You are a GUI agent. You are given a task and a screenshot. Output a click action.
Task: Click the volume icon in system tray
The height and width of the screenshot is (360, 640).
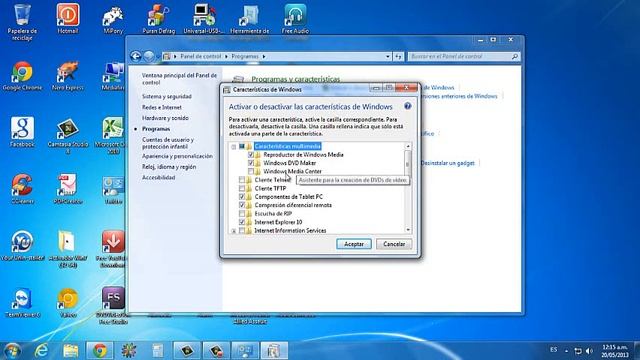click(589, 351)
